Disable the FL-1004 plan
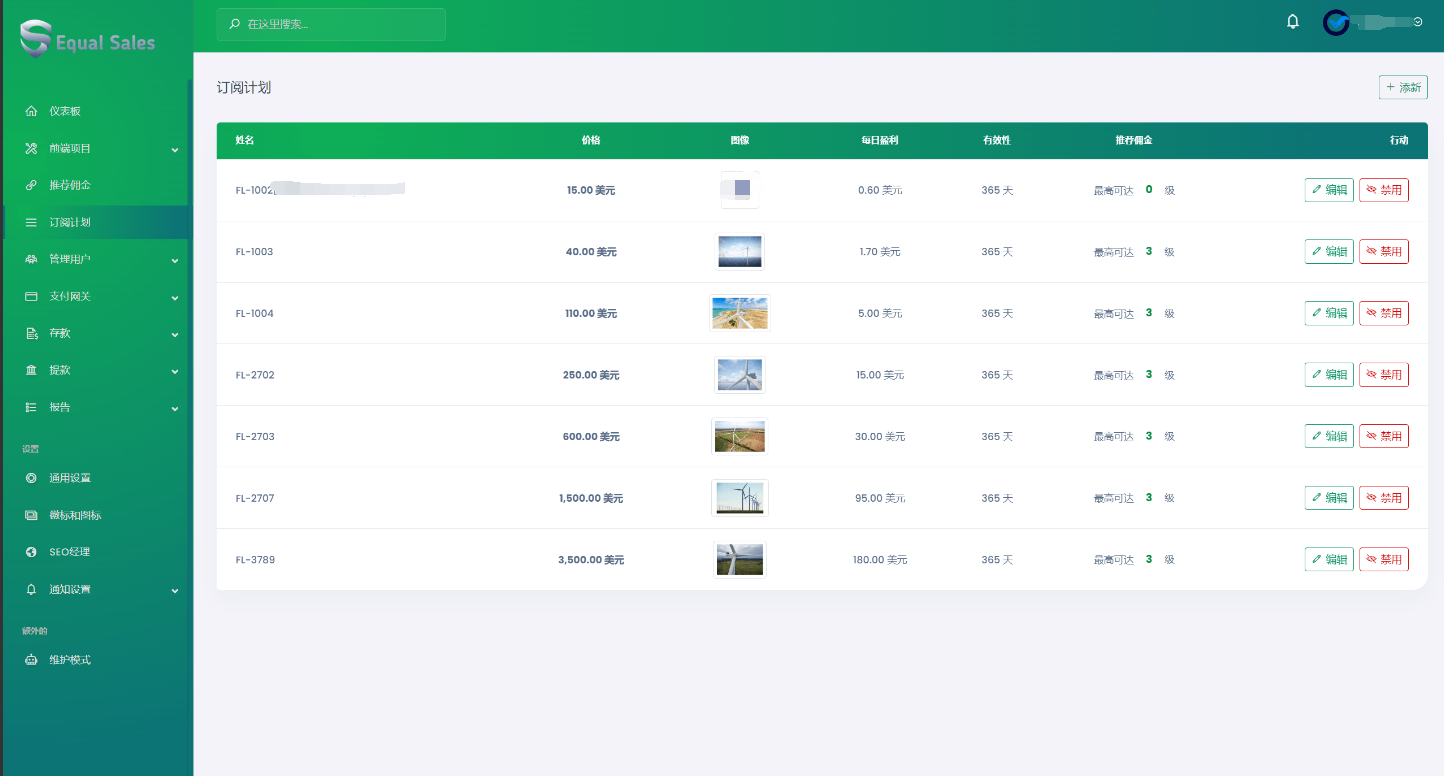This screenshot has height=776, width=1444. coord(1384,313)
